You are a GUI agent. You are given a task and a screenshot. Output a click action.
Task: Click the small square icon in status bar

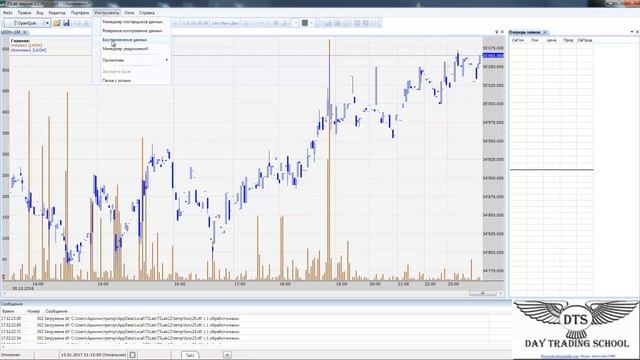tap(132, 355)
